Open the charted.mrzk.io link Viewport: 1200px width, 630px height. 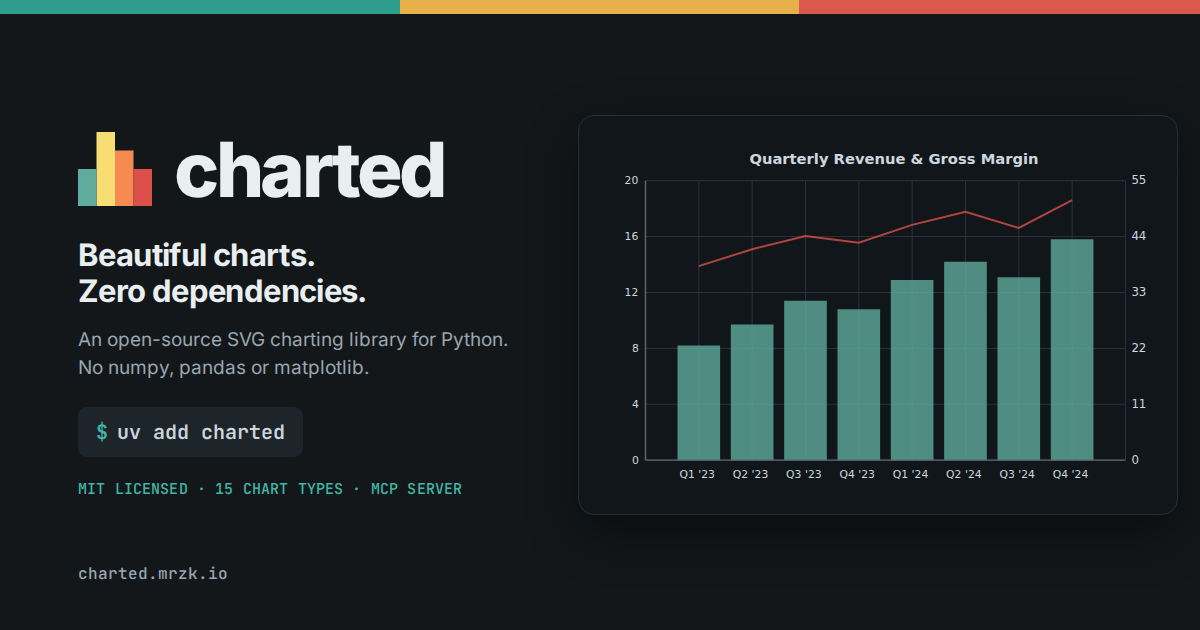pyautogui.click(x=153, y=574)
